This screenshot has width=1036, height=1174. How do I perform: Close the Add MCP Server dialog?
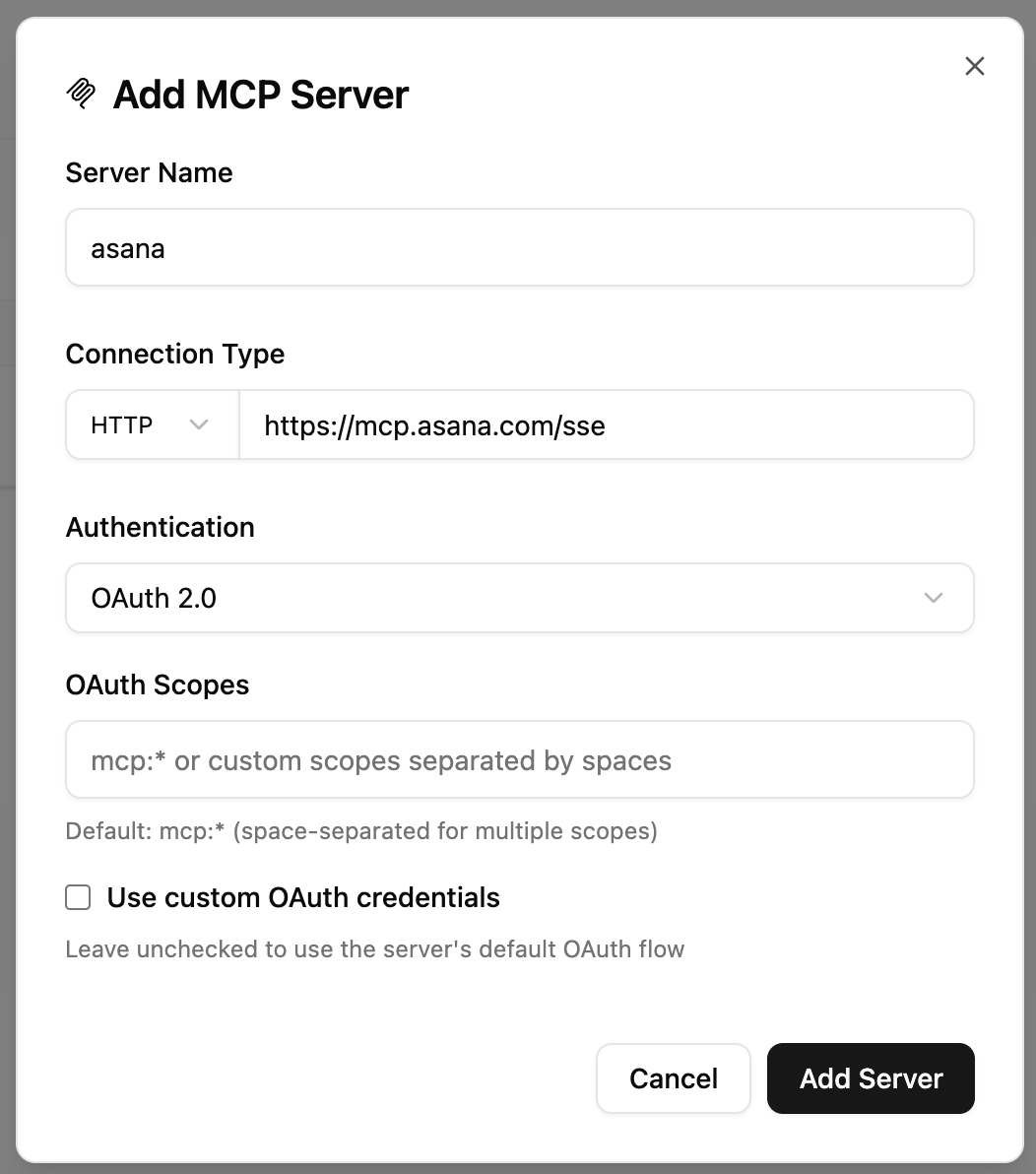(x=974, y=66)
